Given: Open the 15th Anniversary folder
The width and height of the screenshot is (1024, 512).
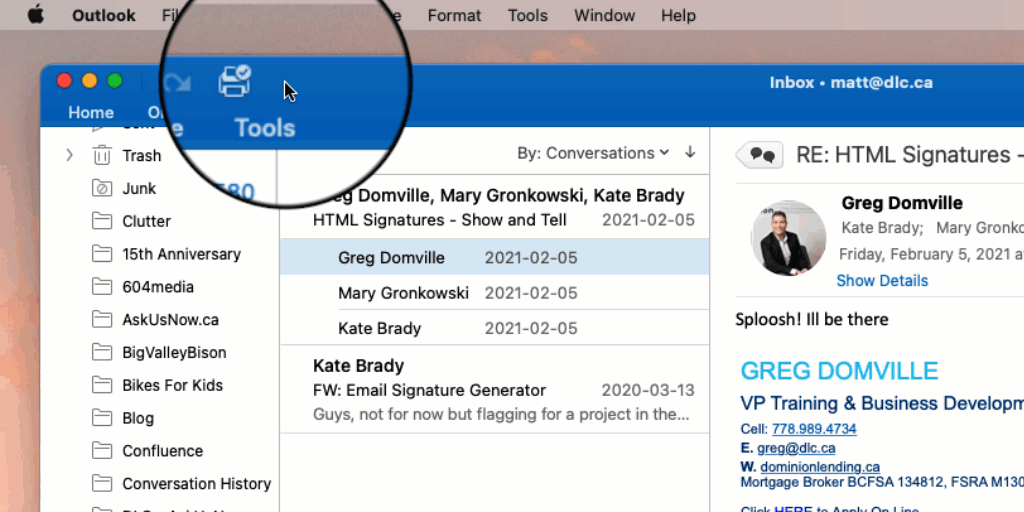Looking at the screenshot, I should coord(182,254).
